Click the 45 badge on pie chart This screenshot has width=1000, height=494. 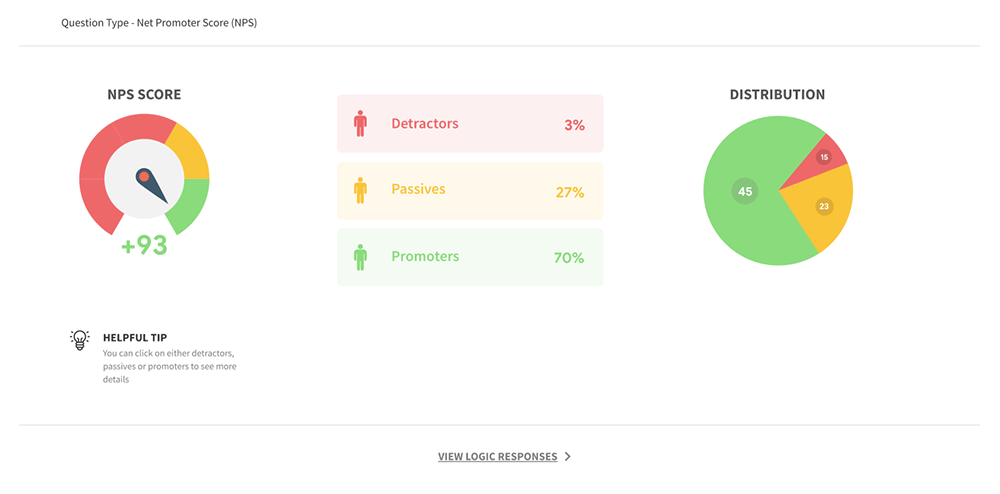tap(744, 191)
